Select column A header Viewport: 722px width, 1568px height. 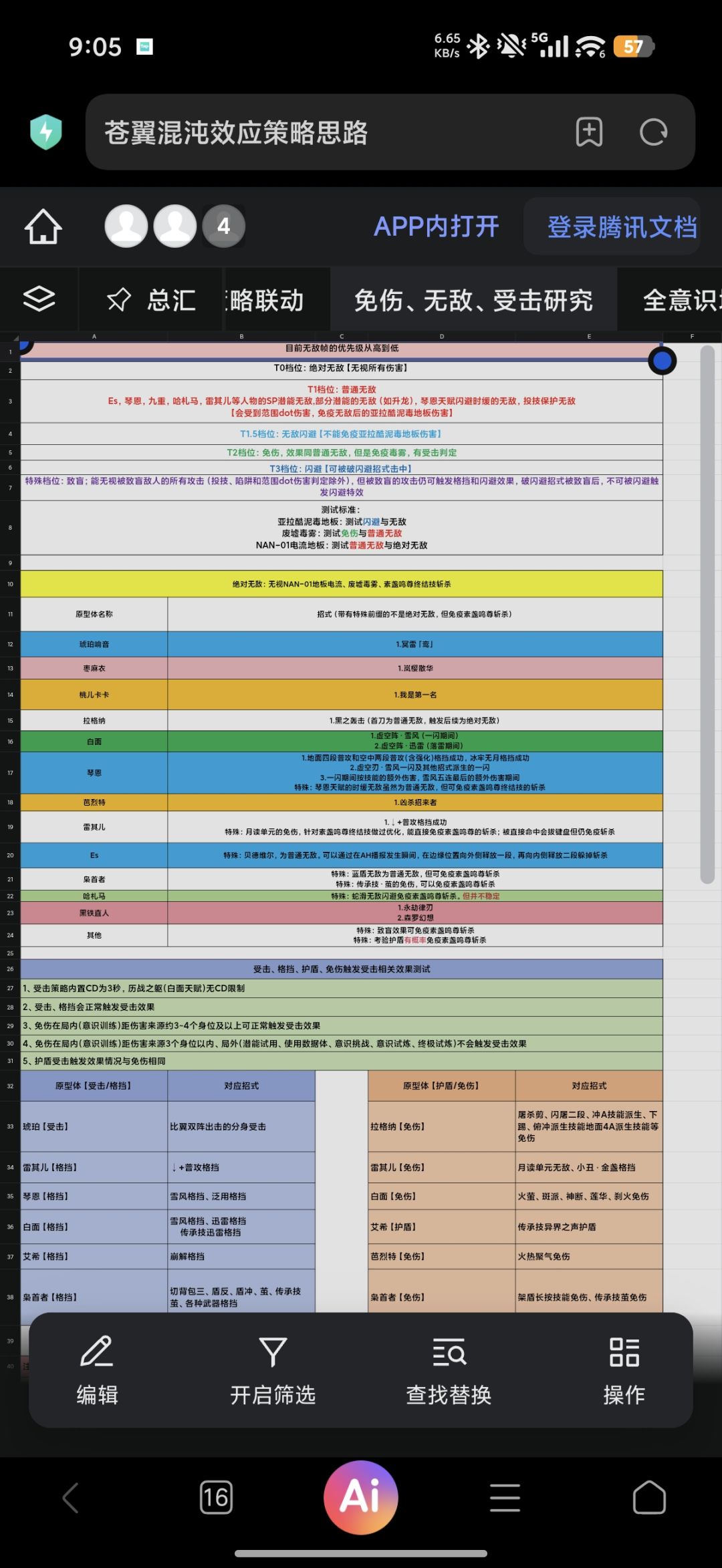point(94,336)
